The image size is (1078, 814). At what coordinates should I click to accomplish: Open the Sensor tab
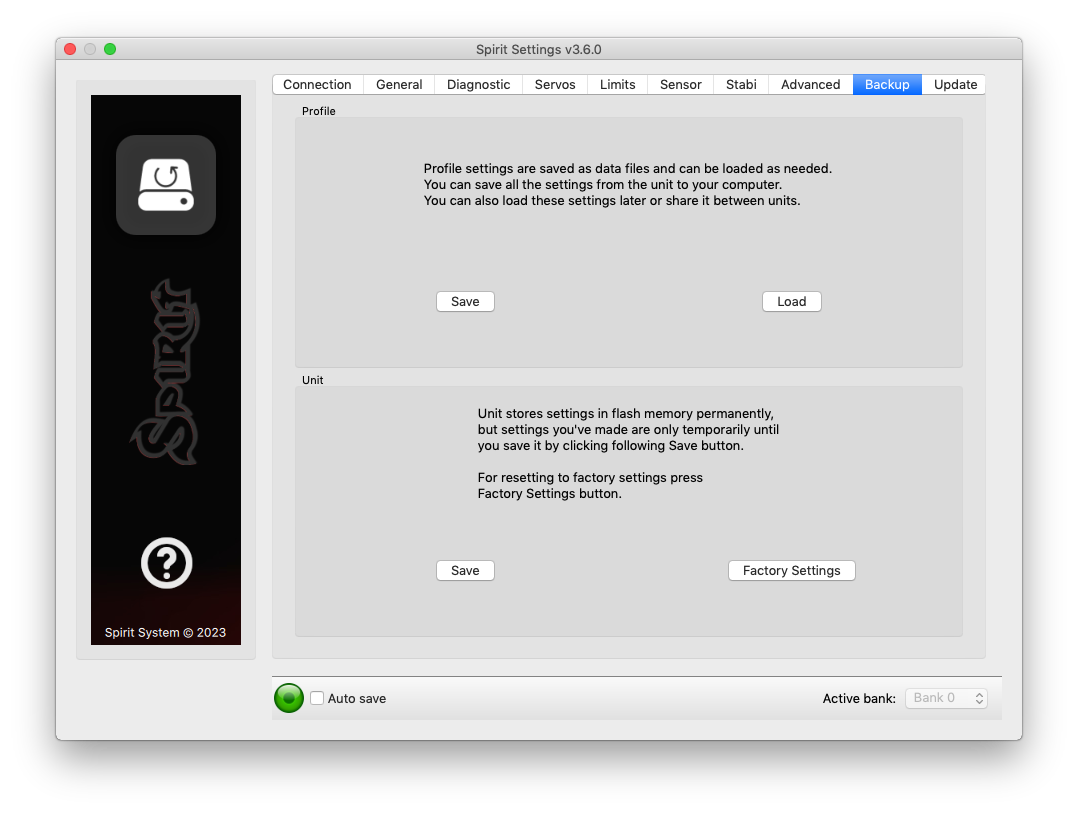tap(680, 85)
